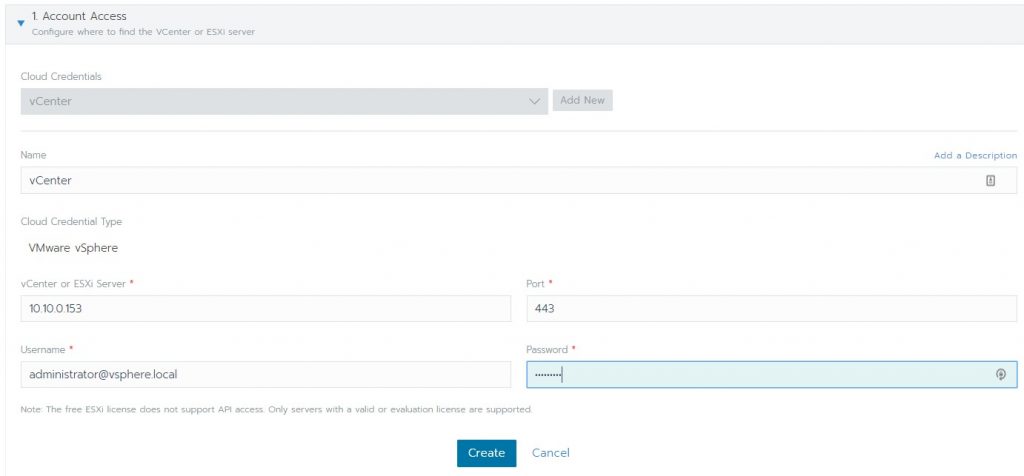Open the Add a Description link
Image resolution: width=1024 pixels, height=476 pixels.
[975, 155]
